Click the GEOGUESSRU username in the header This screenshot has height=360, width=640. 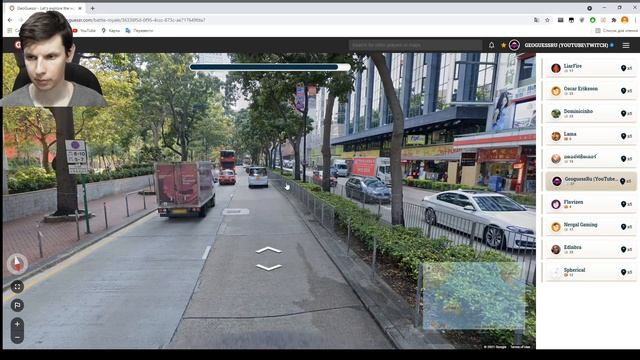coord(567,45)
